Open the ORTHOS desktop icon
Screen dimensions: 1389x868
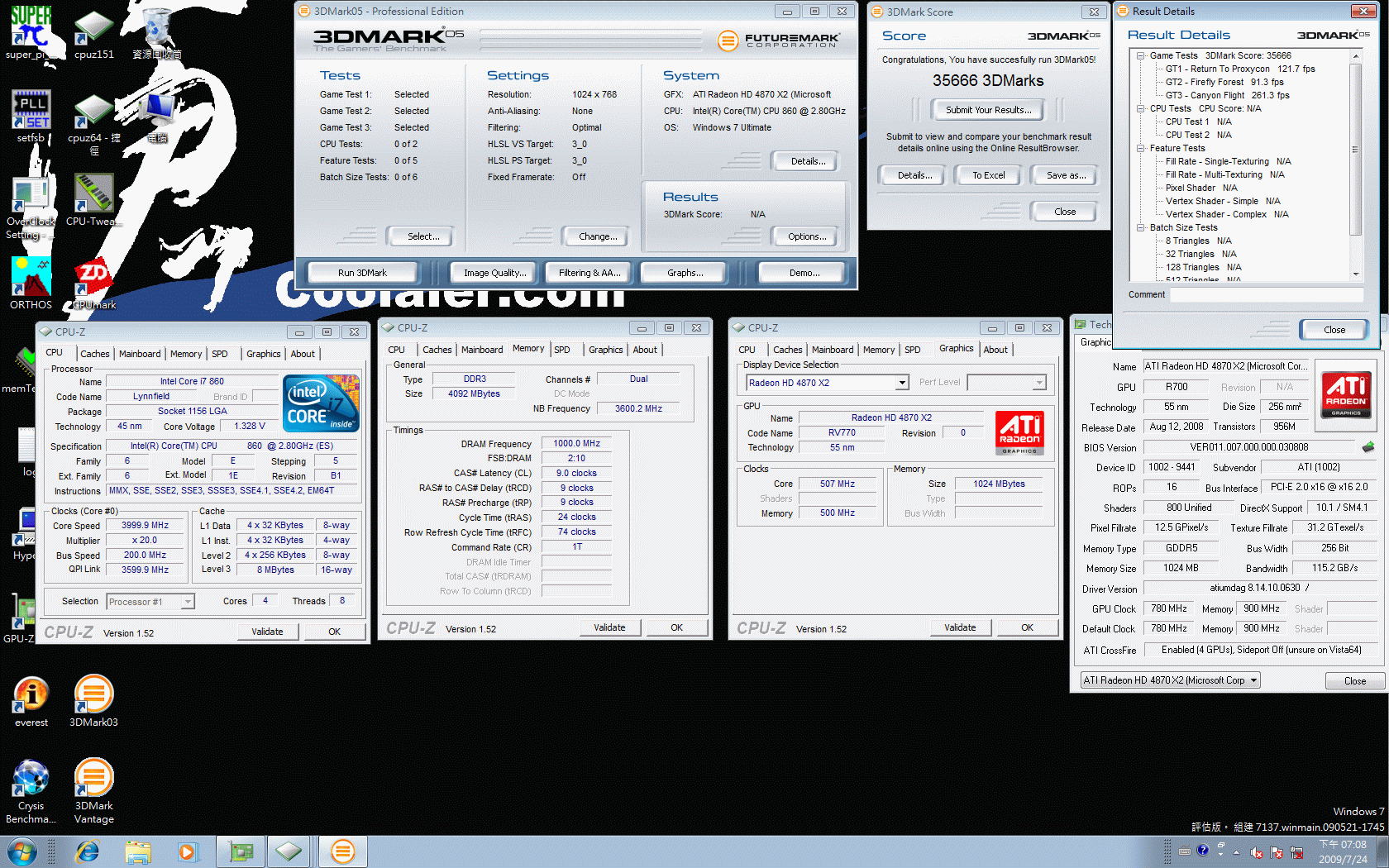31,279
